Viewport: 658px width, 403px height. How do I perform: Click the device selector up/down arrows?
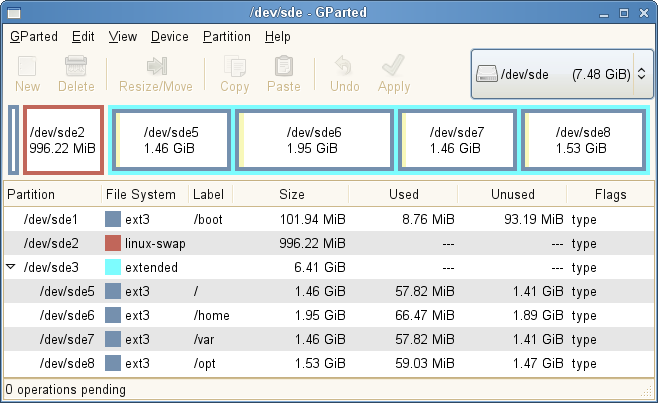tap(641, 74)
